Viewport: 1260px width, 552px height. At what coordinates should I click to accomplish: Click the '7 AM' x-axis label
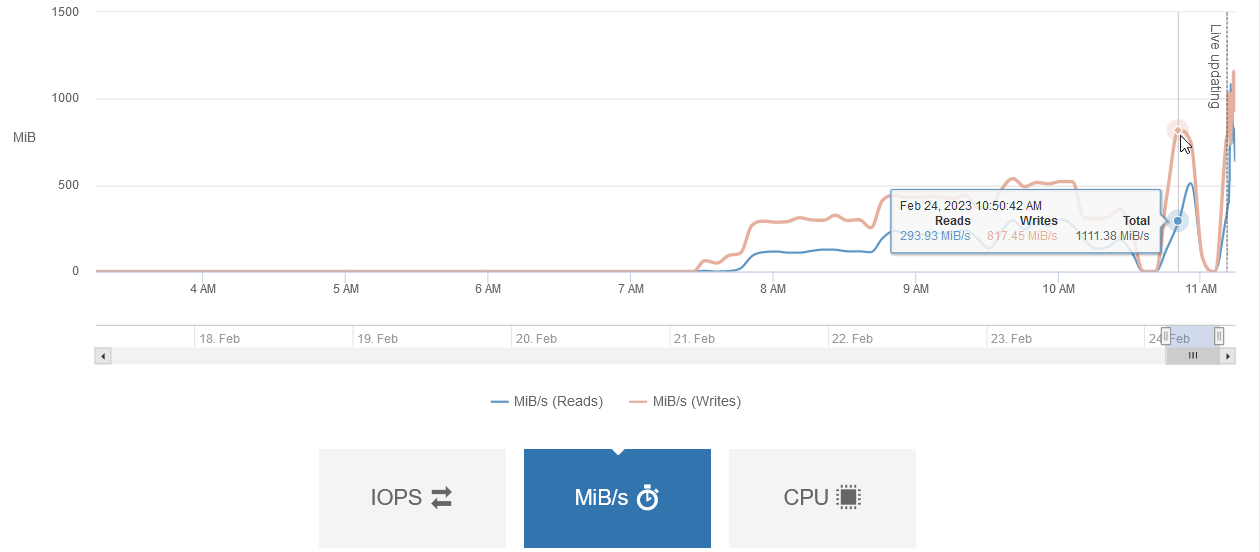click(x=631, y=289)
